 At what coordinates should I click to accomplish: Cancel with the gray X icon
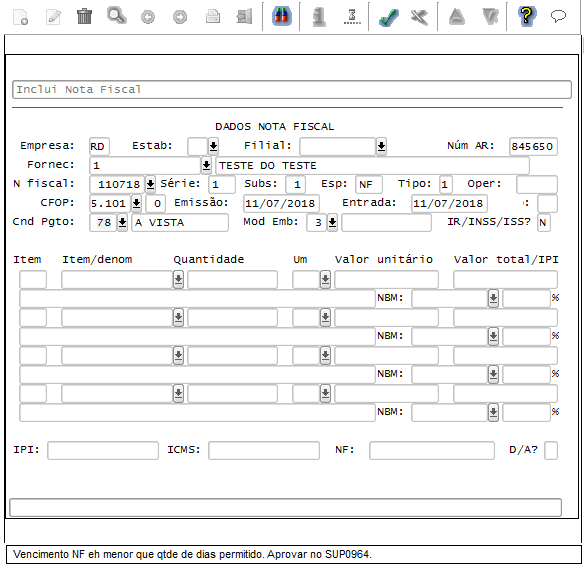[x=419, y=17]
